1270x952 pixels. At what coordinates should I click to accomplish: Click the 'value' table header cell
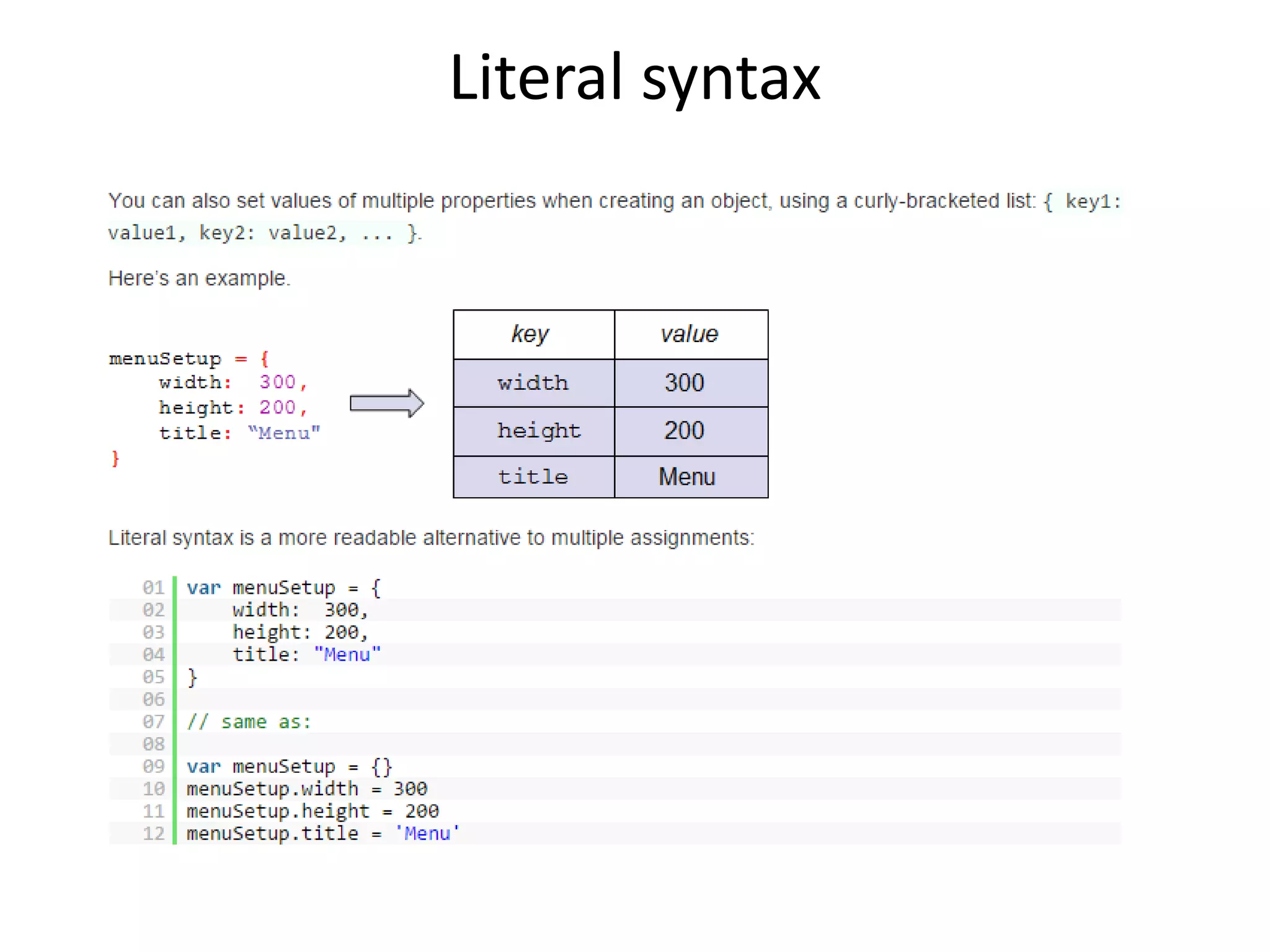pyautogui.click(x=690, y=334)
